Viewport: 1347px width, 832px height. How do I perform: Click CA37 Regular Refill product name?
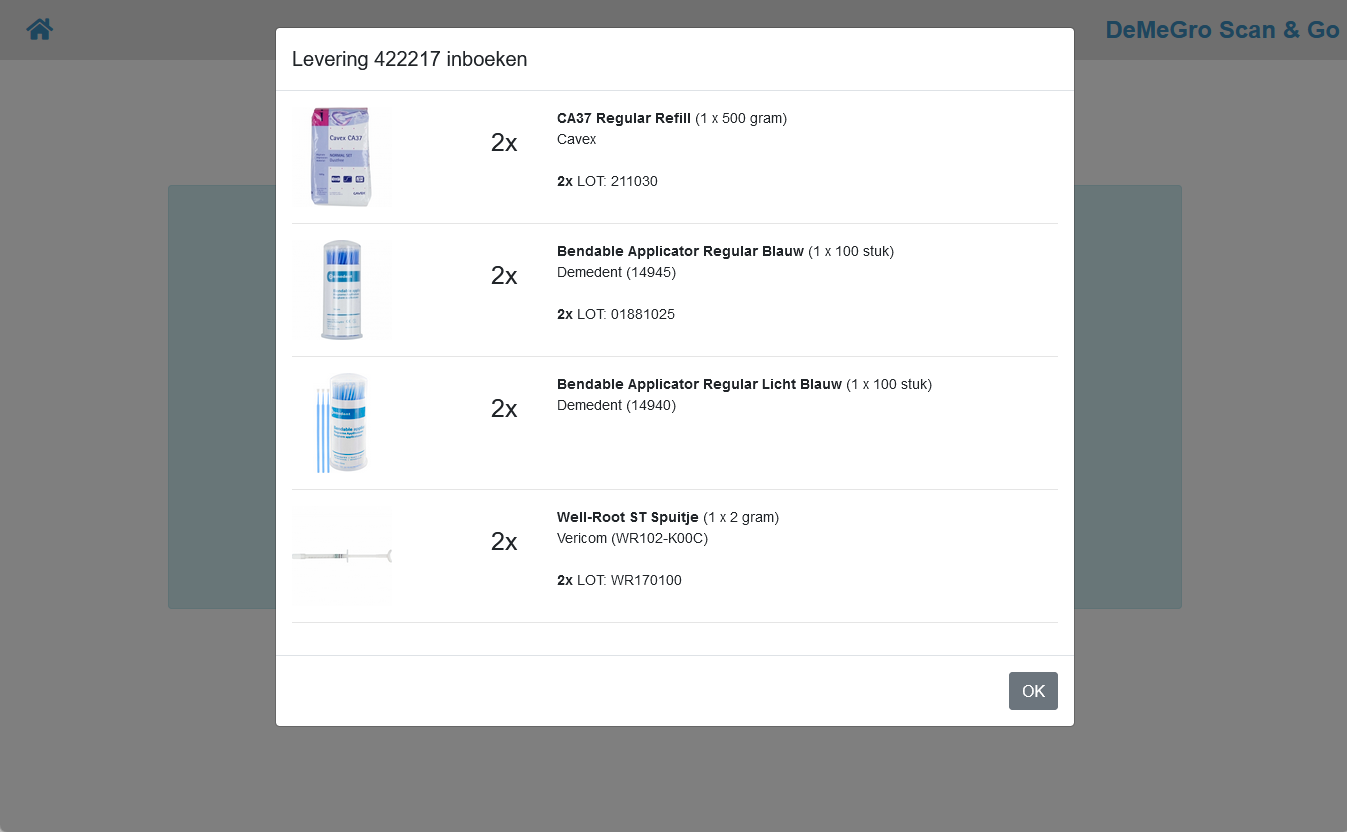[624, 118]
